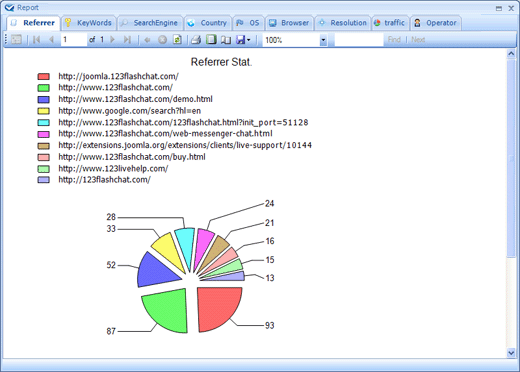Viewport: 520px width, 372px height.
Task: Click the green legend swatch for www.123flashchat.com/
Action: 44,88
